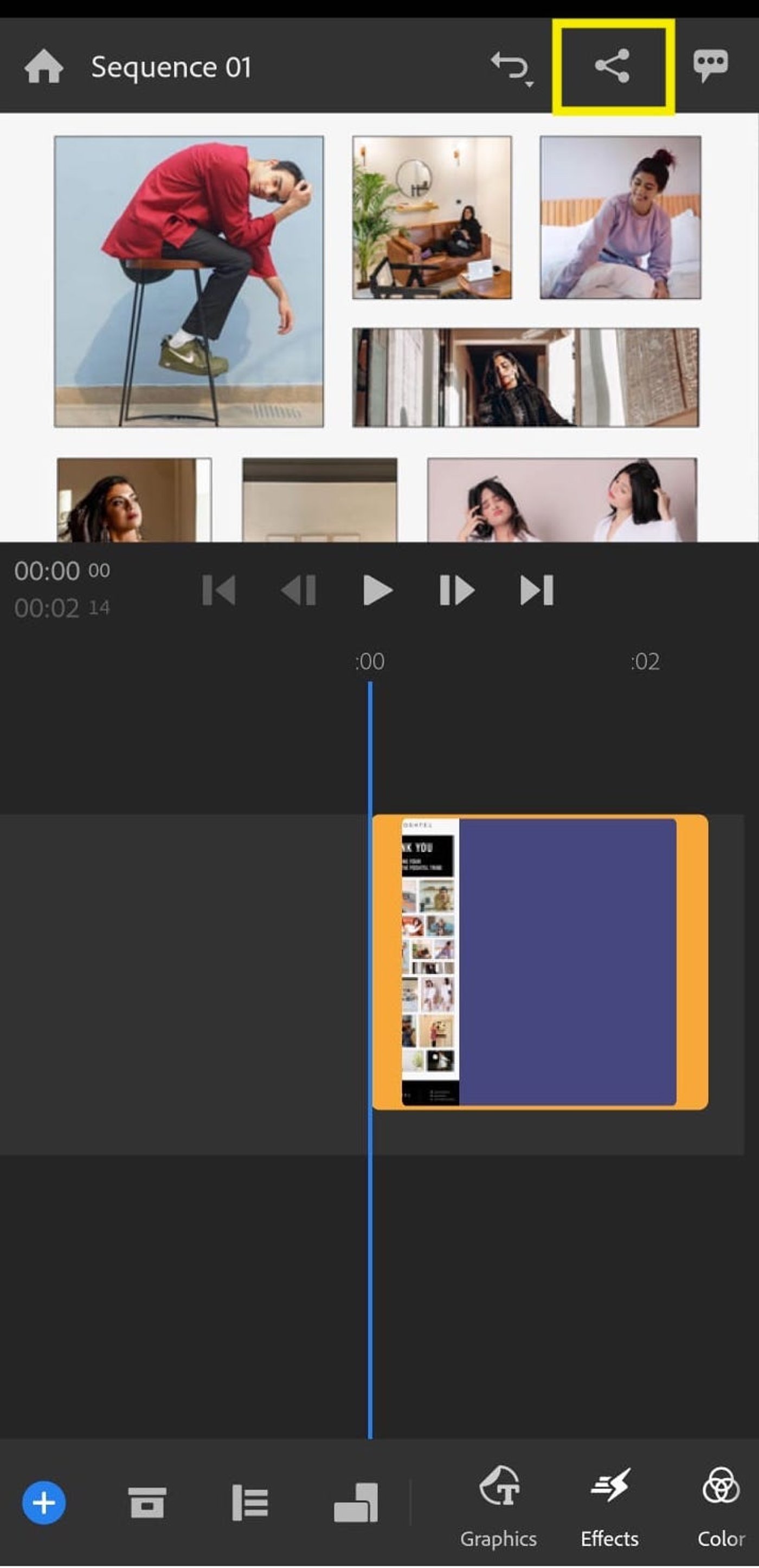
Task: Open the project assets box icon
Action: [x=147, y=1503]
